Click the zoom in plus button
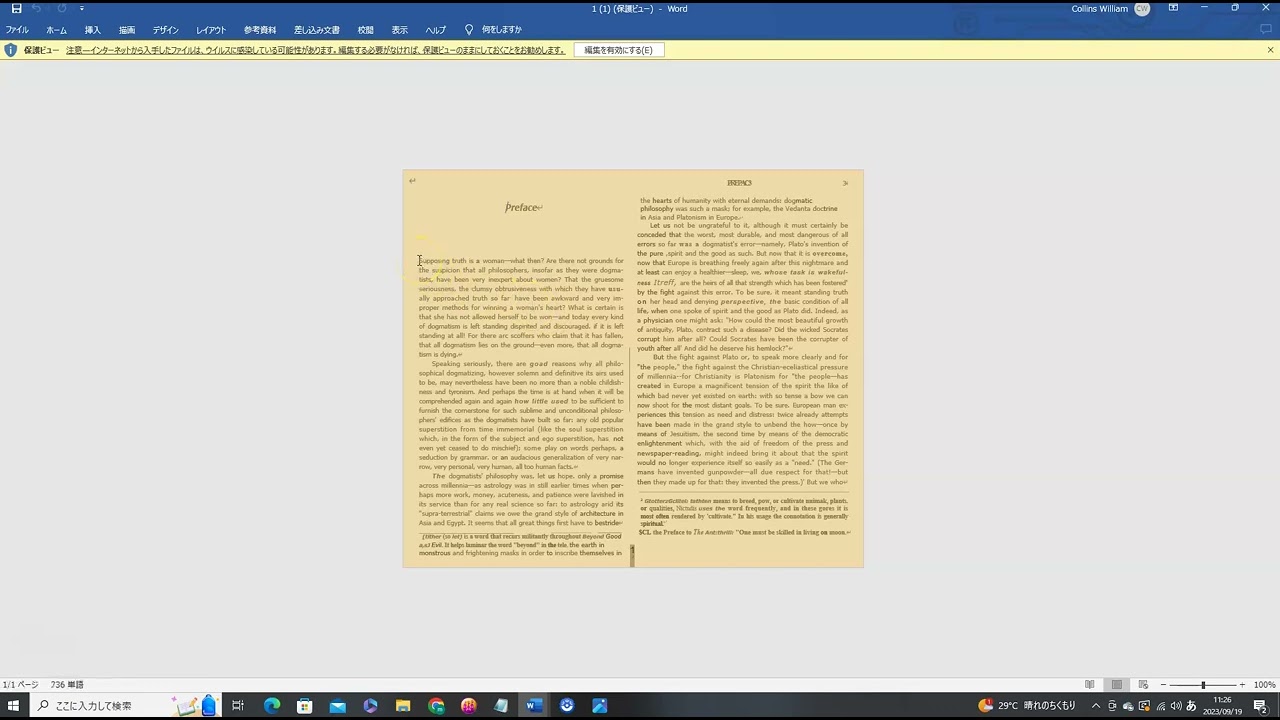The width and height of the screenshot is (1280, 720). [x=1242, y=685]
